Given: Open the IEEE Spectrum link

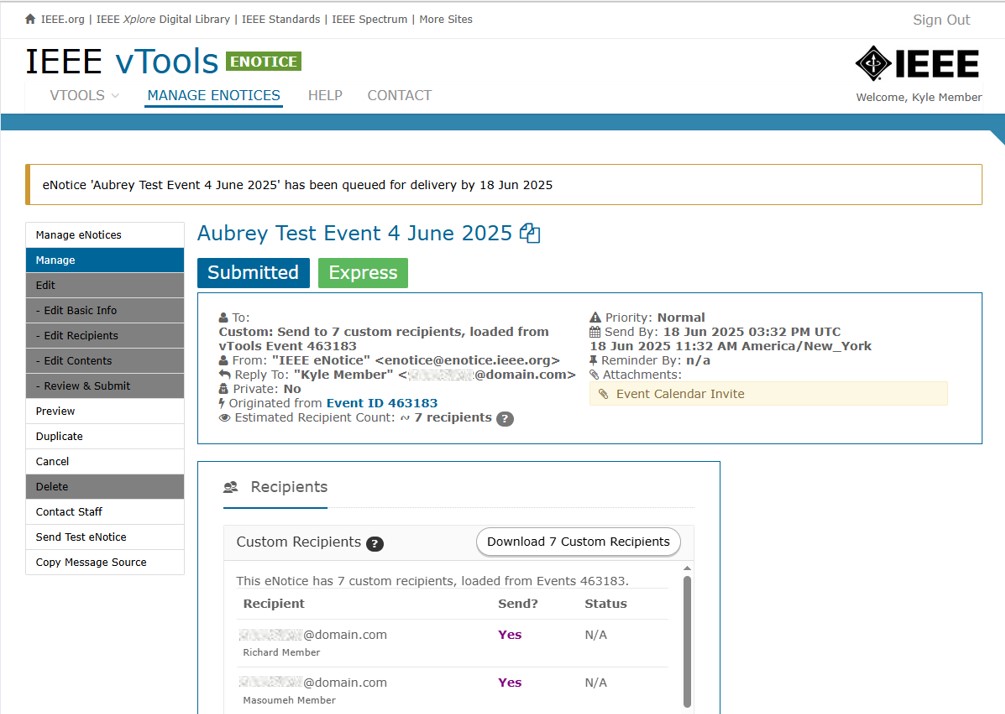Looking at the screenshot, I should (x=369, y=19).
